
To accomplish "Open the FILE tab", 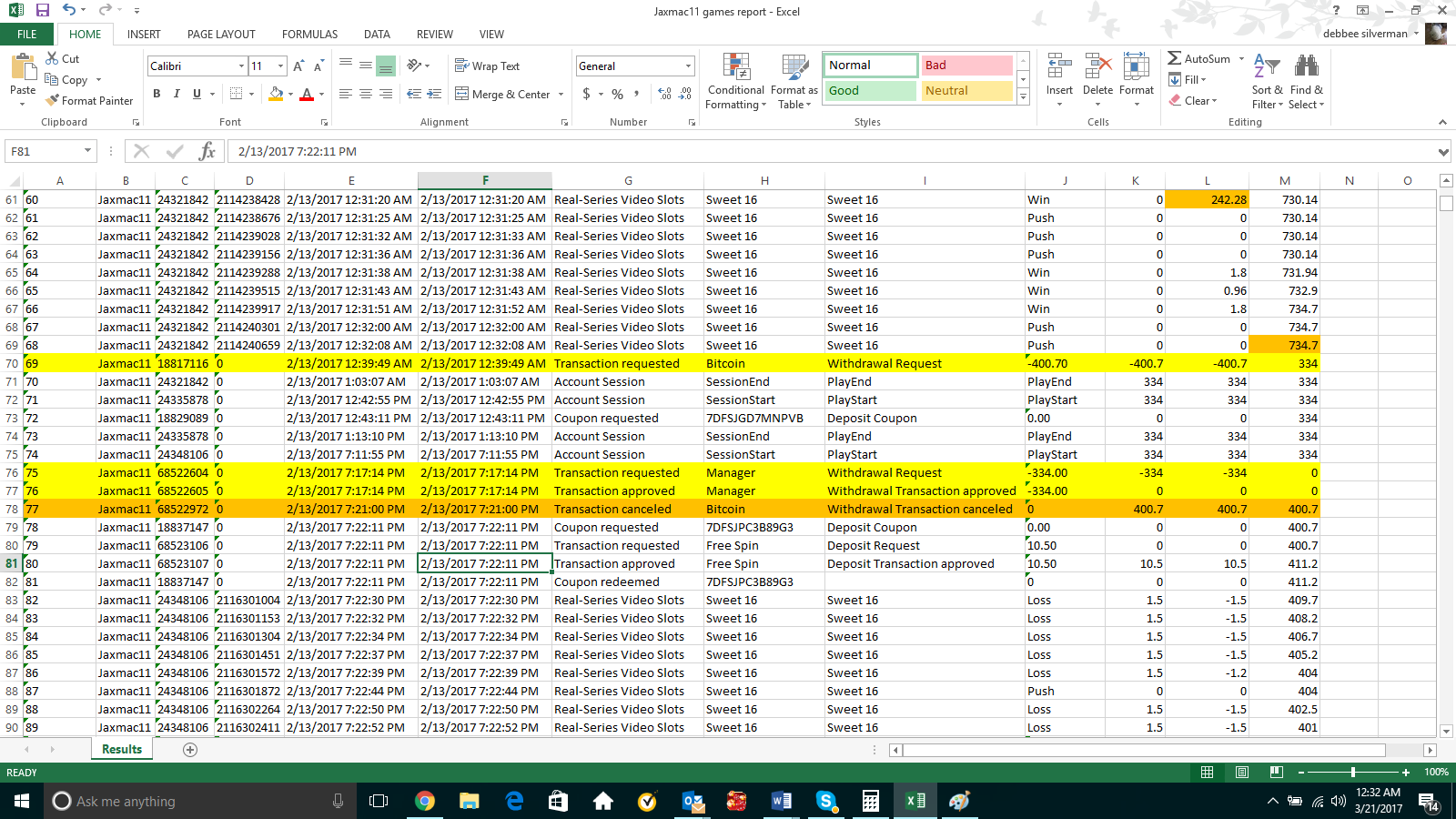I will point(27,34).
